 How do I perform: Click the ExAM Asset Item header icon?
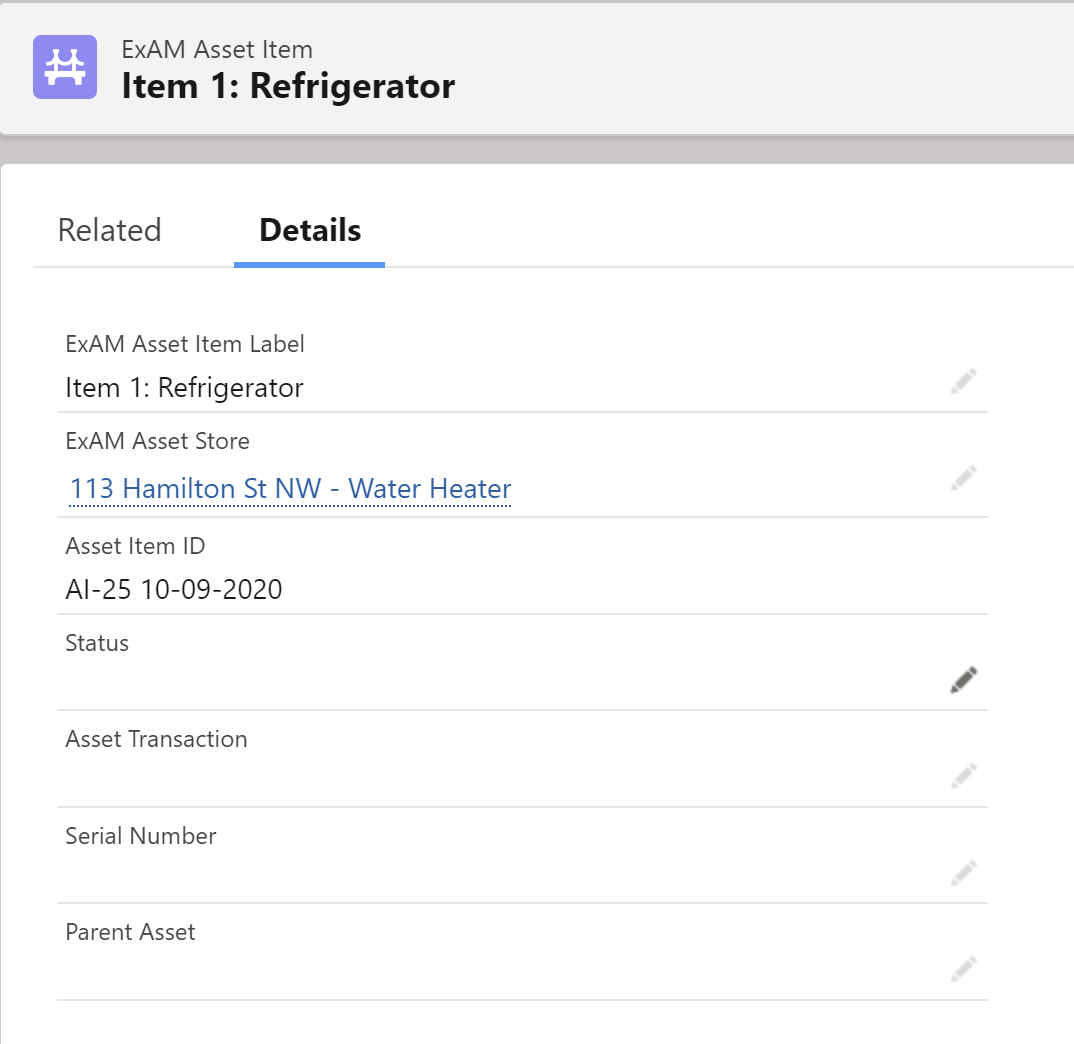pyautogui.click(x=65, y=67)
